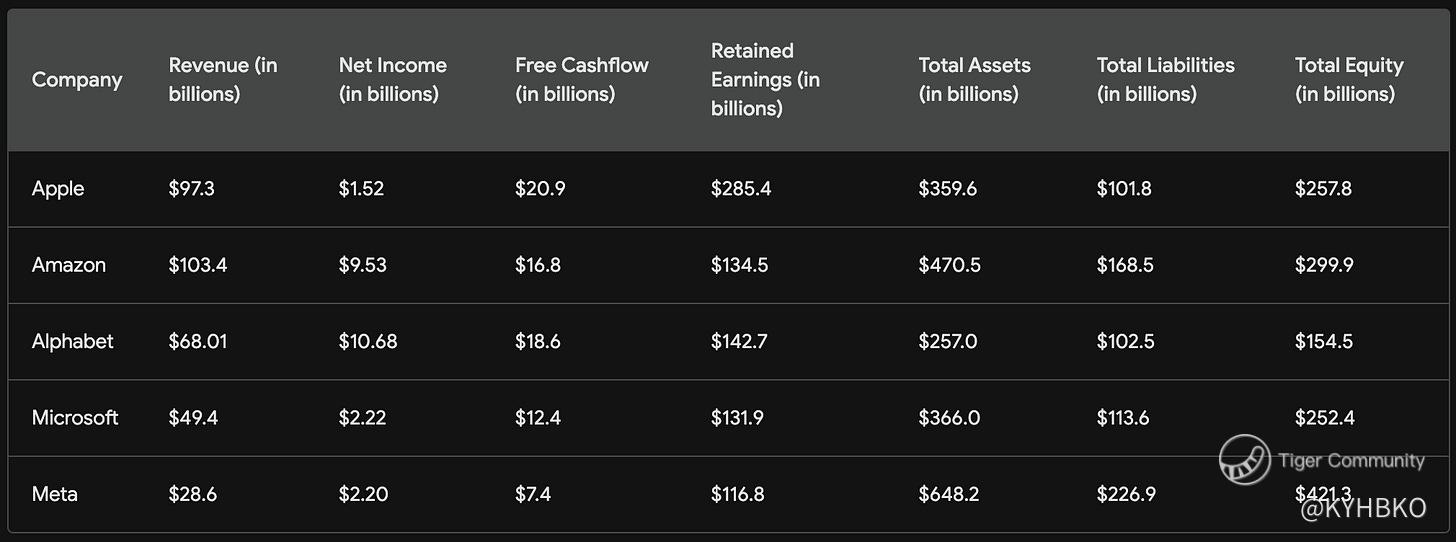1456x542 pixels.
Task: Click the Apple row label
Action: (x=58, y=189)
